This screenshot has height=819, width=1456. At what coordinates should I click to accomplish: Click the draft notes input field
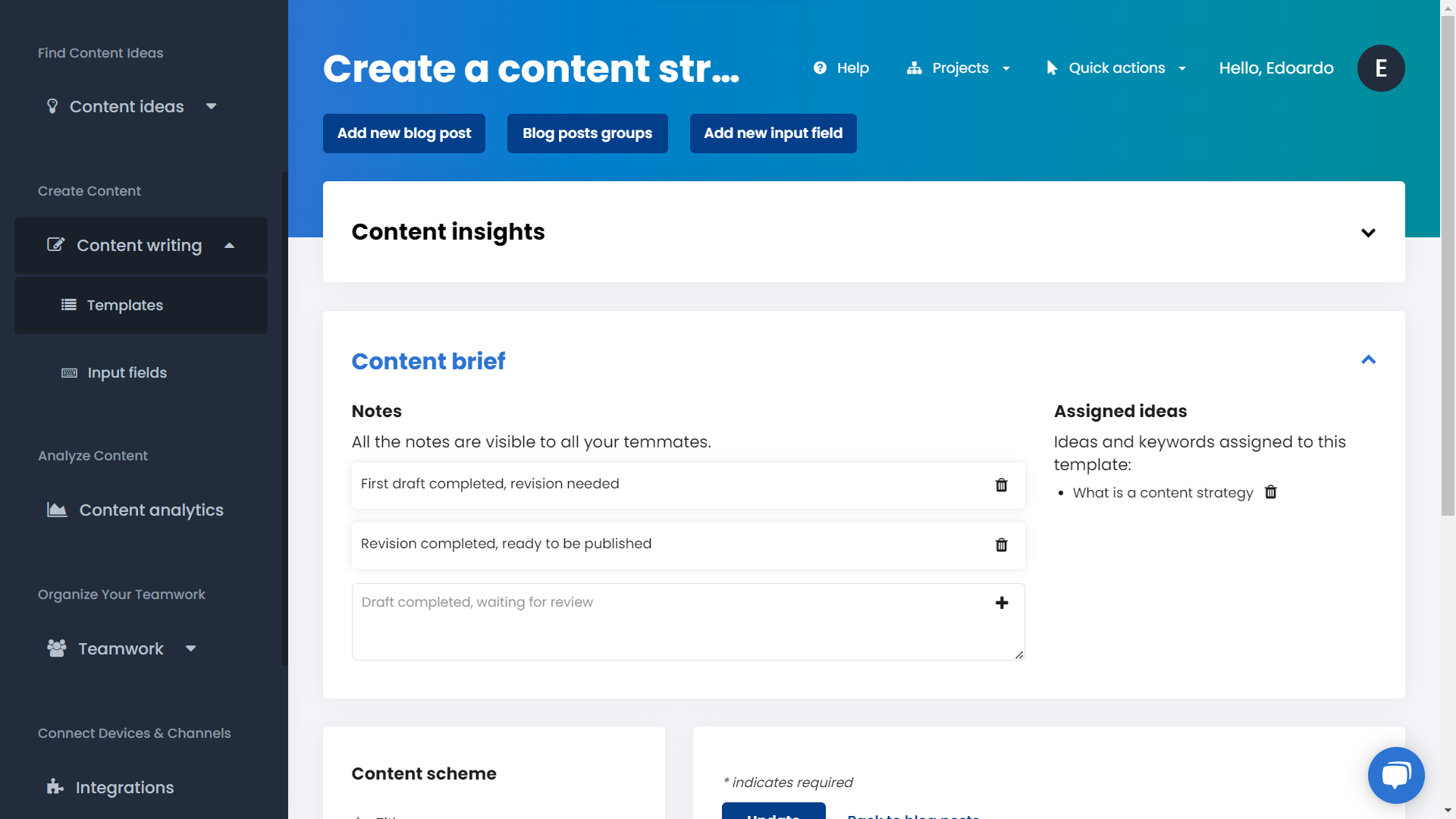[x=687, y=621]
